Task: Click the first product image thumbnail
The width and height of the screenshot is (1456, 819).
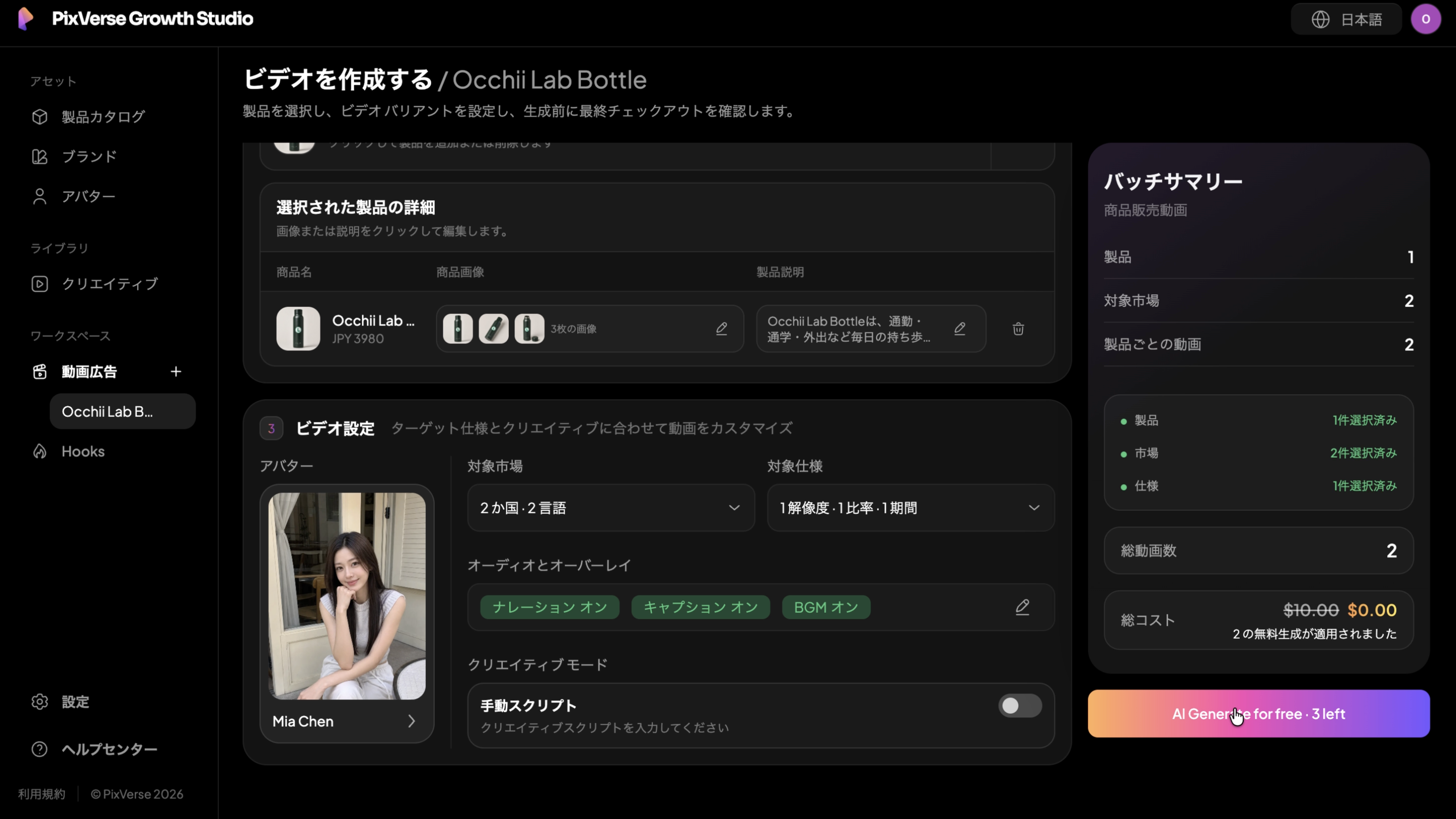Action: (458, 328)
